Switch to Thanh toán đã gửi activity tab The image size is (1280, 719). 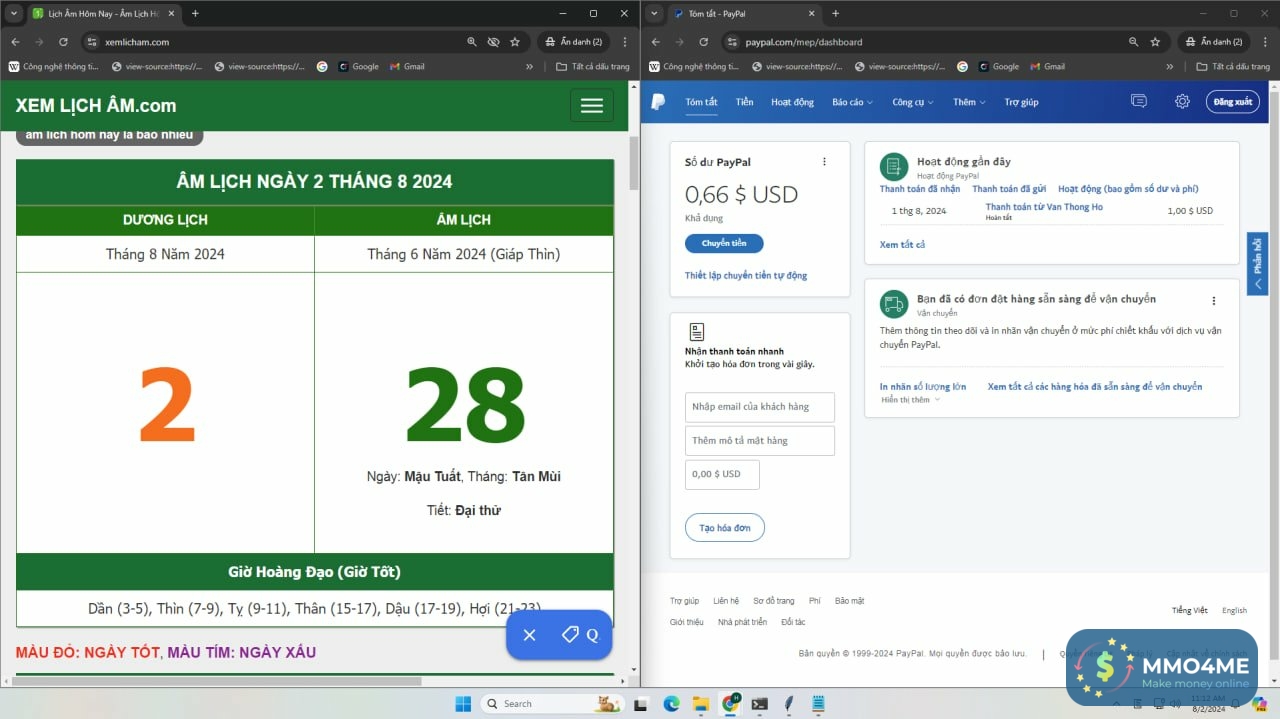click(x=1009, y=189)
